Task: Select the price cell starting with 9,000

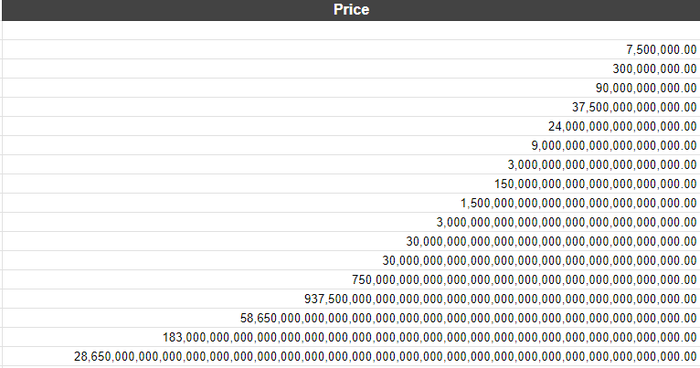Action: (351, 145)
